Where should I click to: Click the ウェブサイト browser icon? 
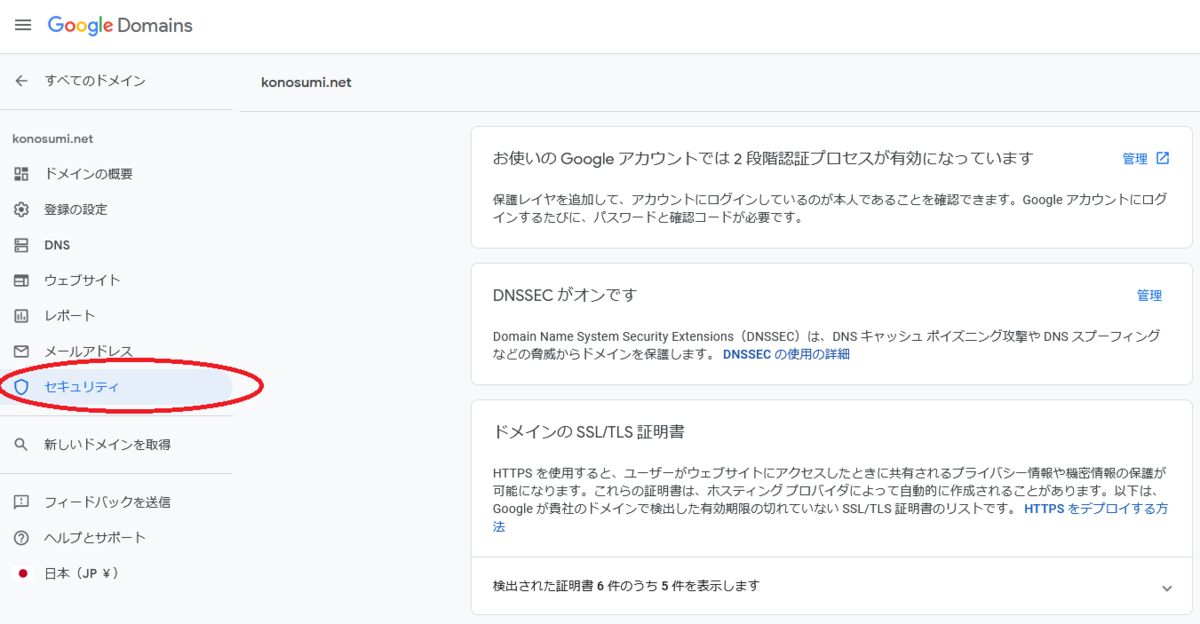click(x=22, y=280)
